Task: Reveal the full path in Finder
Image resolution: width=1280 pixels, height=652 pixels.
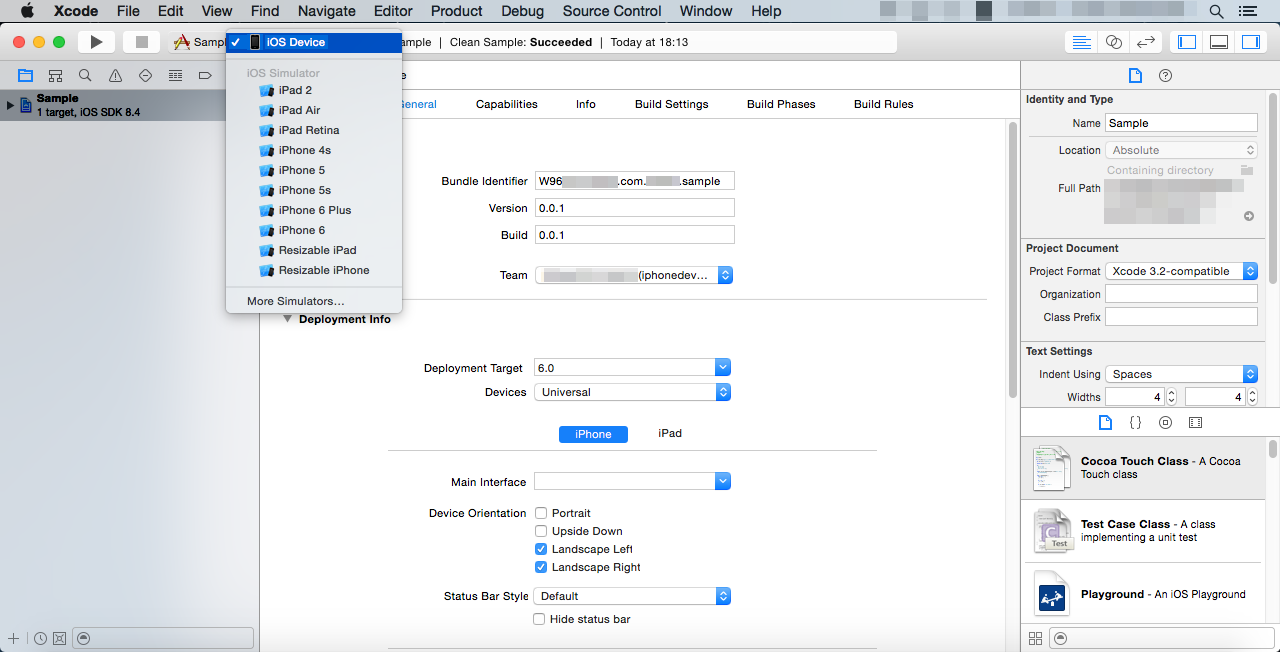Action: coord(1248,216)
